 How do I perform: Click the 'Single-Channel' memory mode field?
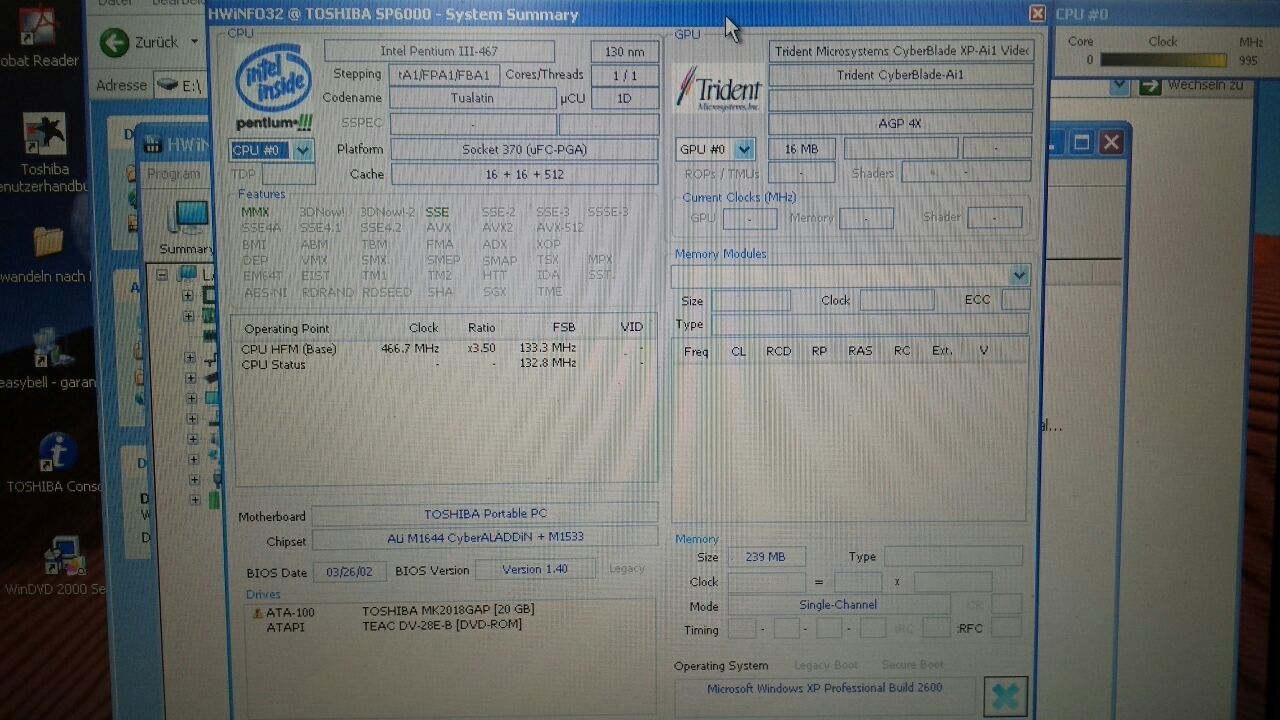(838, 605)
